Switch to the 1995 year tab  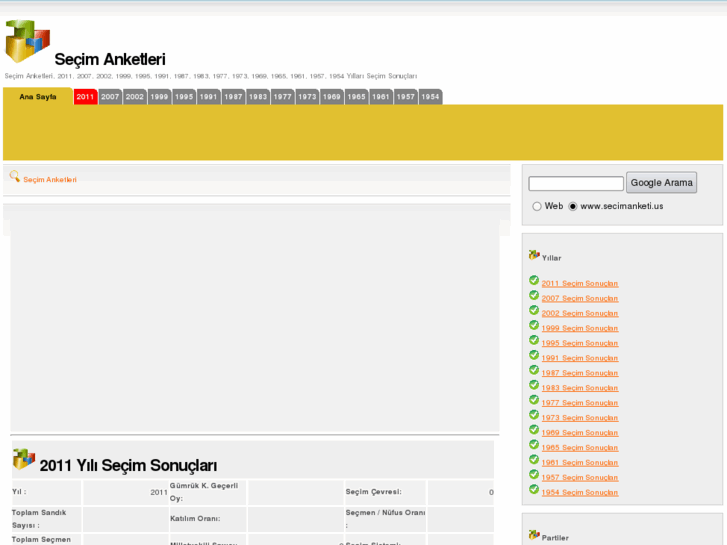pyautogui.click(x=184, y=96)
